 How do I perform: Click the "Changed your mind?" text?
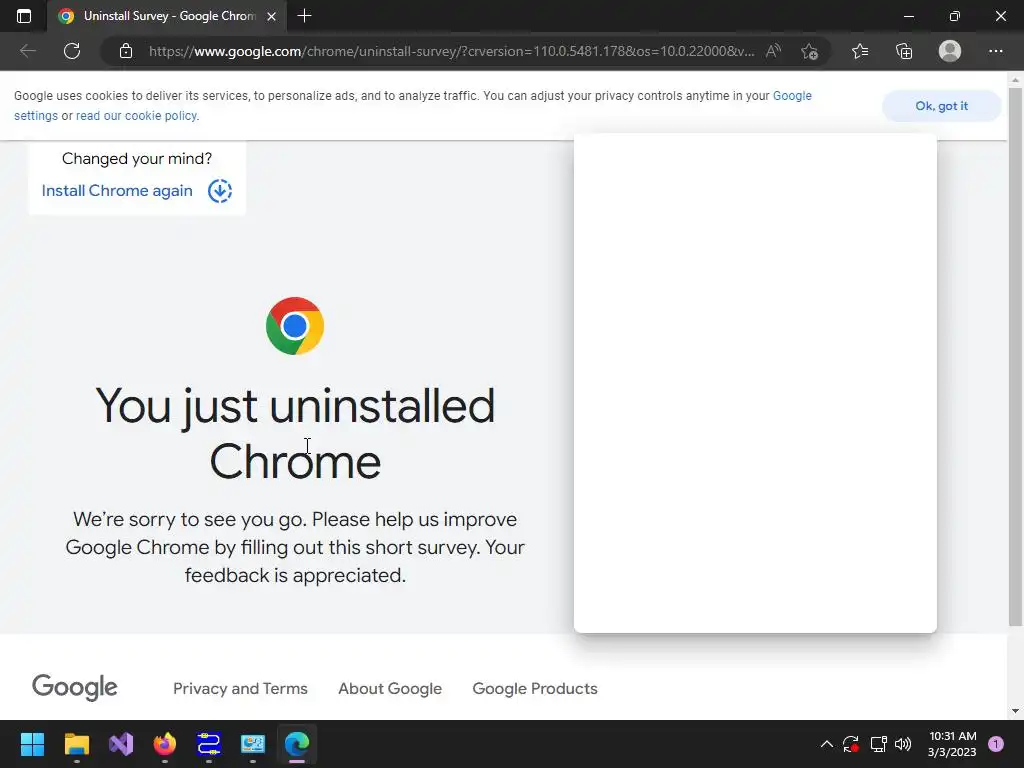137,159
